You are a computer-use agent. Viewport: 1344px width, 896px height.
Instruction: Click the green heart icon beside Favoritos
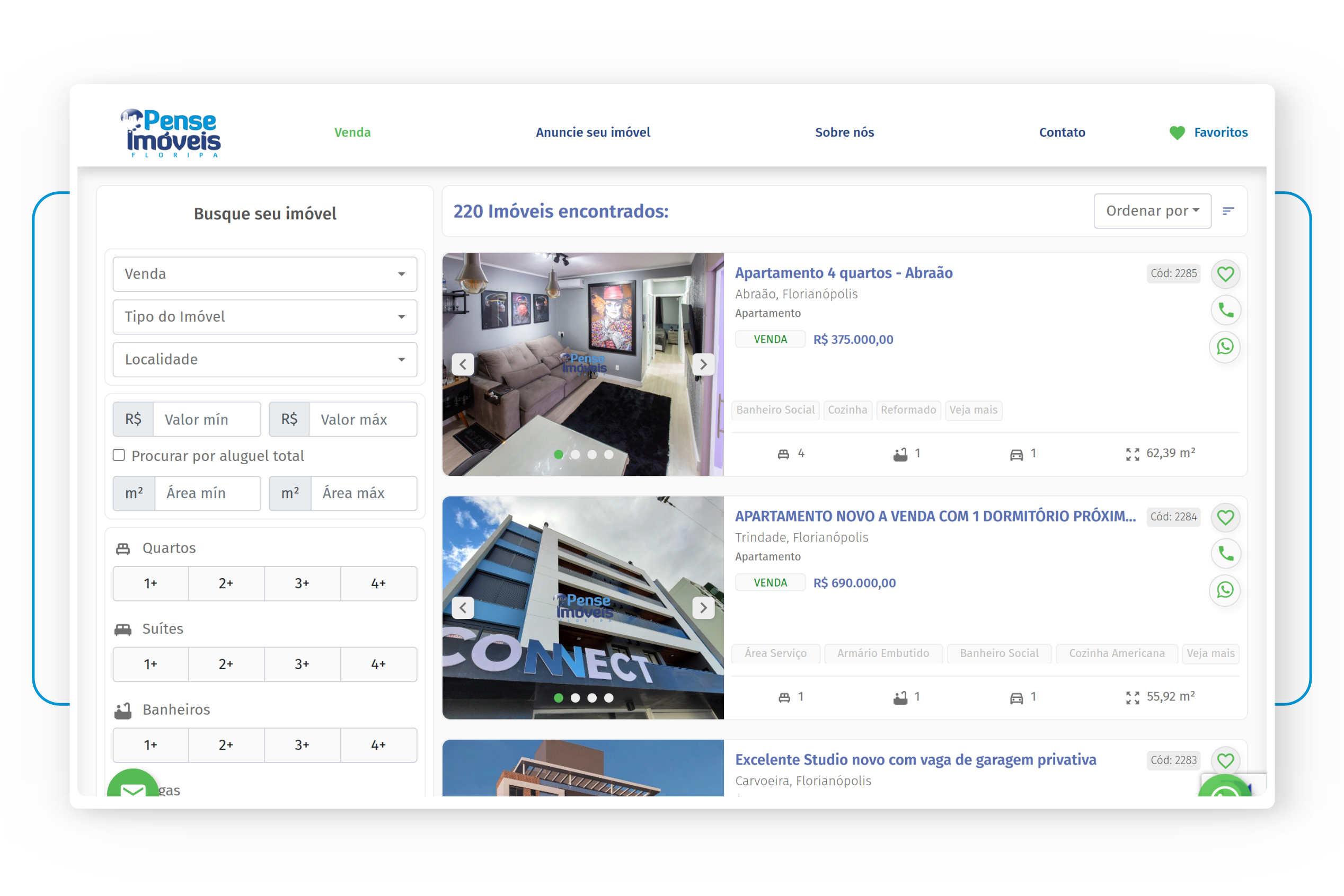pyautogui.click(x=1177, y=132)
